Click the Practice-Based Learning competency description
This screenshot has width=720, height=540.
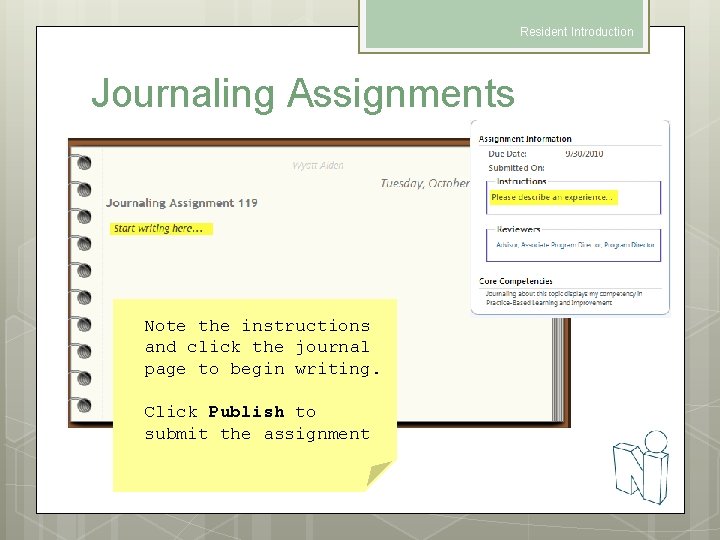[x=564, y=298]
